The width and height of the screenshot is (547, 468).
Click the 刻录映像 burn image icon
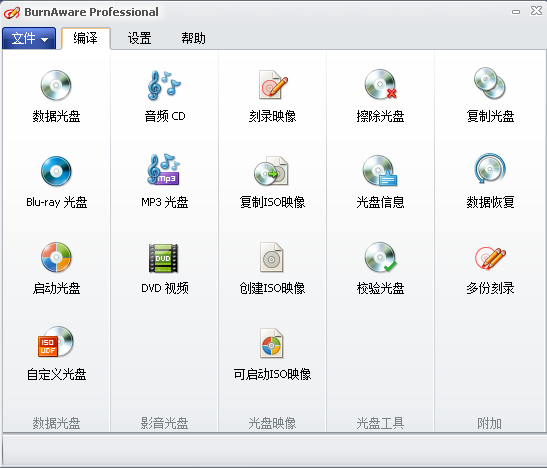(273, 85)
